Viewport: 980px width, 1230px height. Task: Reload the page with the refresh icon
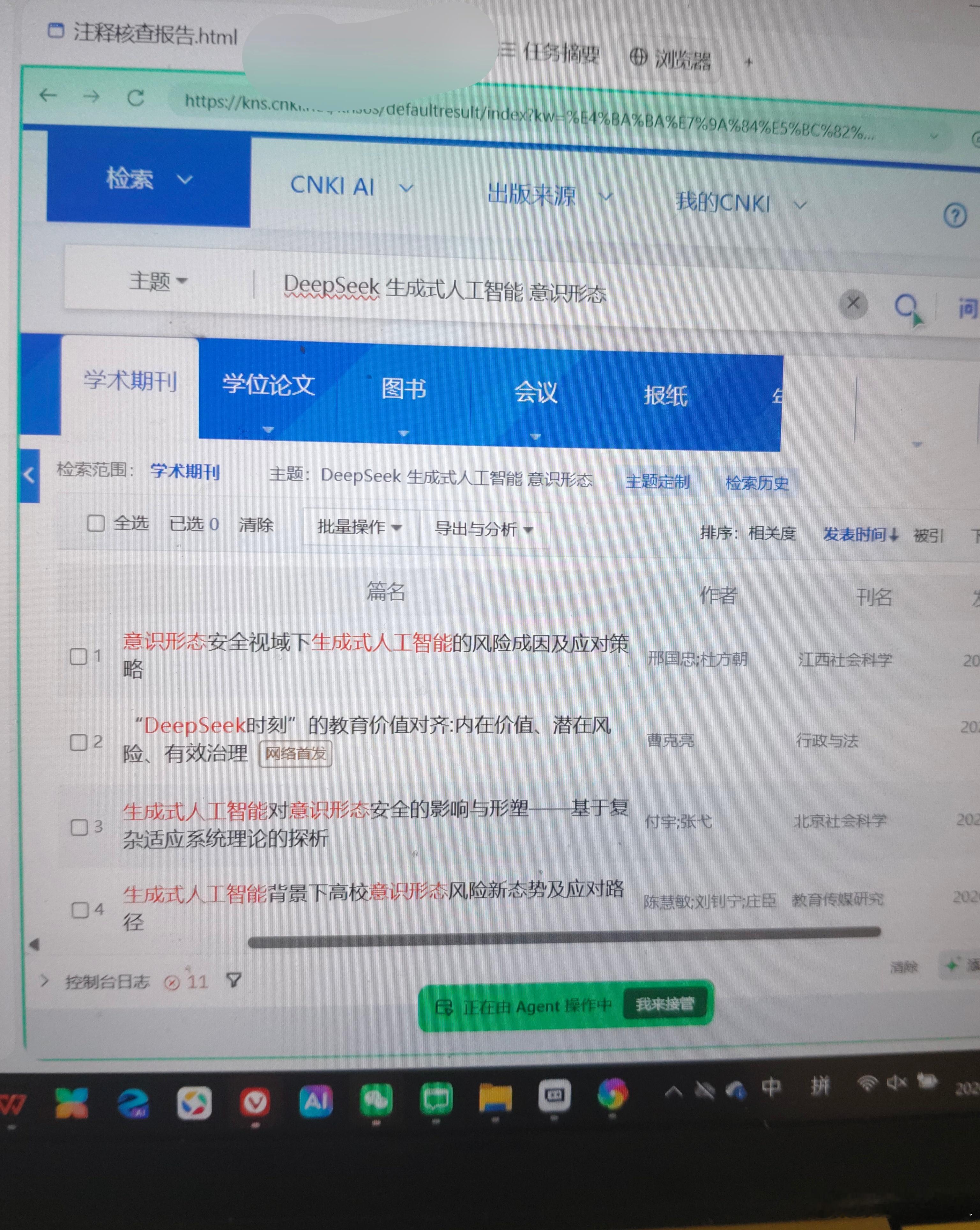[x=136, y=98]
